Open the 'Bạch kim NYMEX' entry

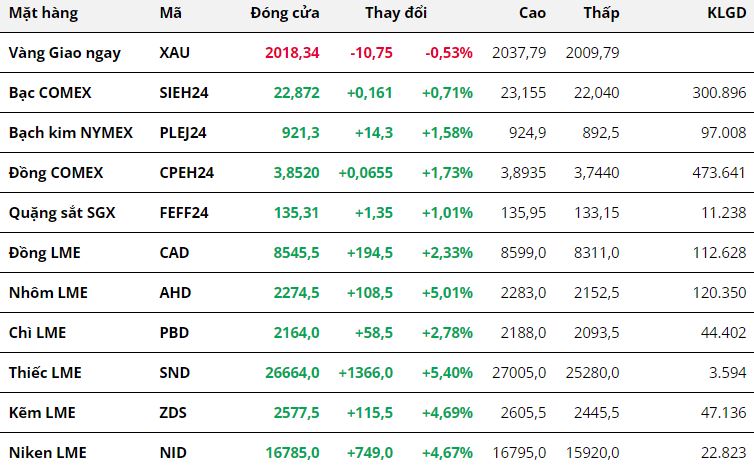coord(67,132)
